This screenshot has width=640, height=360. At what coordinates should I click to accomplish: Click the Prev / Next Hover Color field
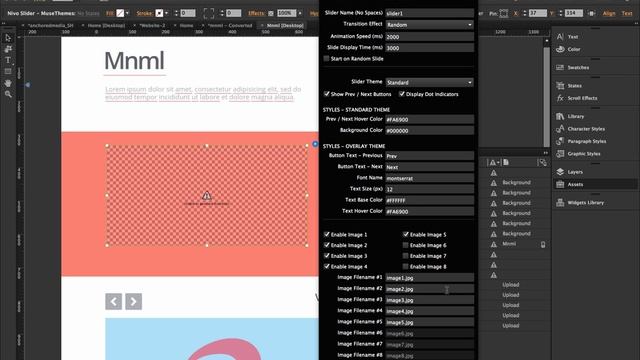[x=430, y=120]
